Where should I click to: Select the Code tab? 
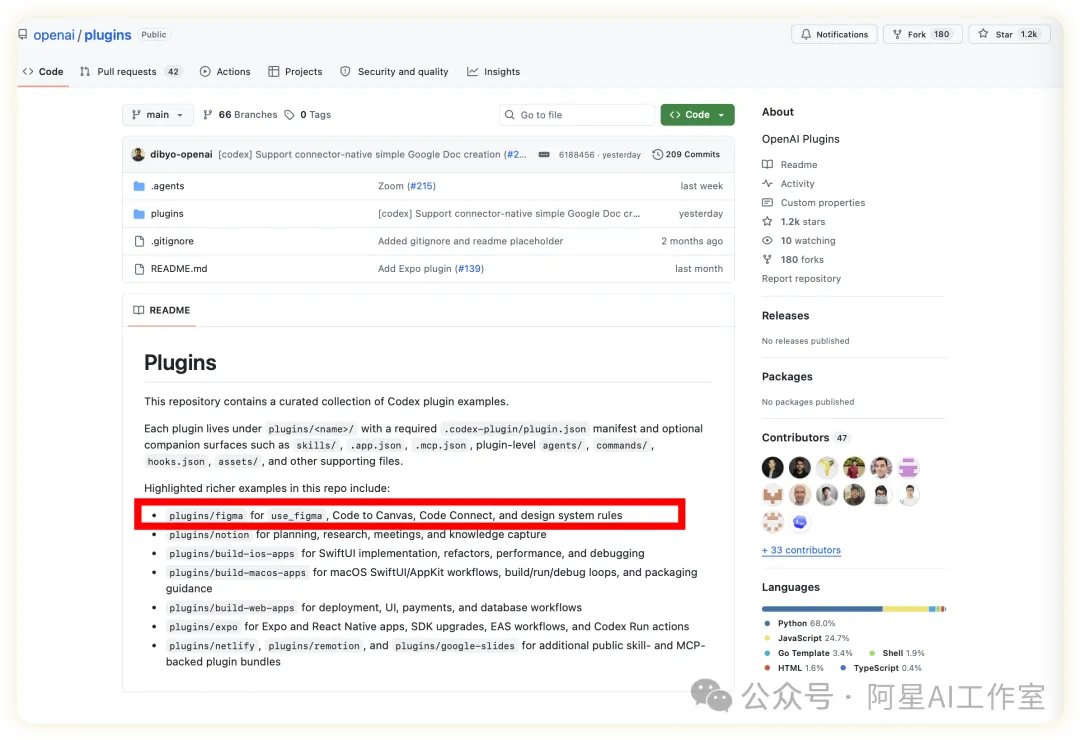click(43, 72)
